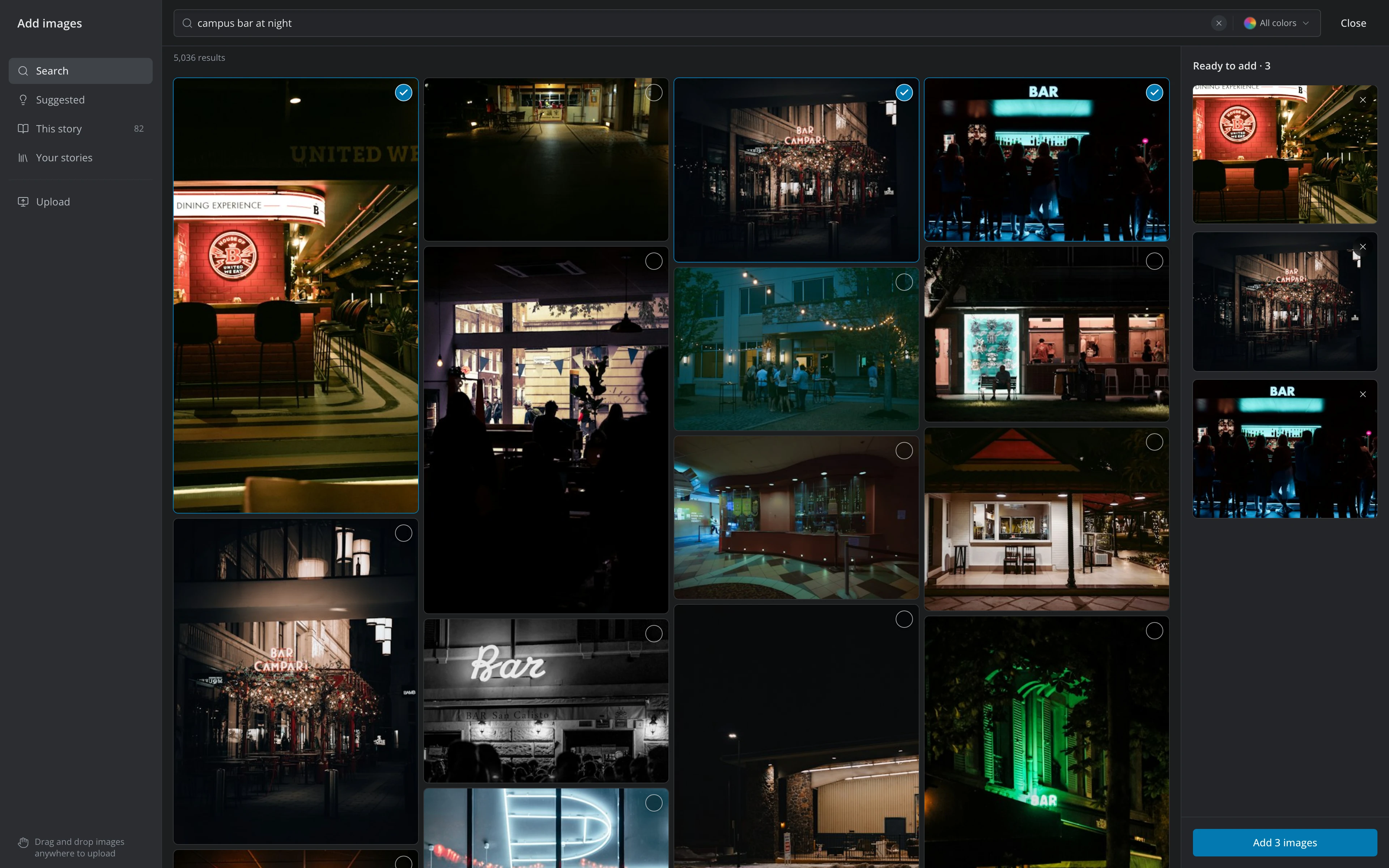Click the rainbow color wheel icon
Viewport: 1389px width, 868px height.
[x=1249, y=23]
